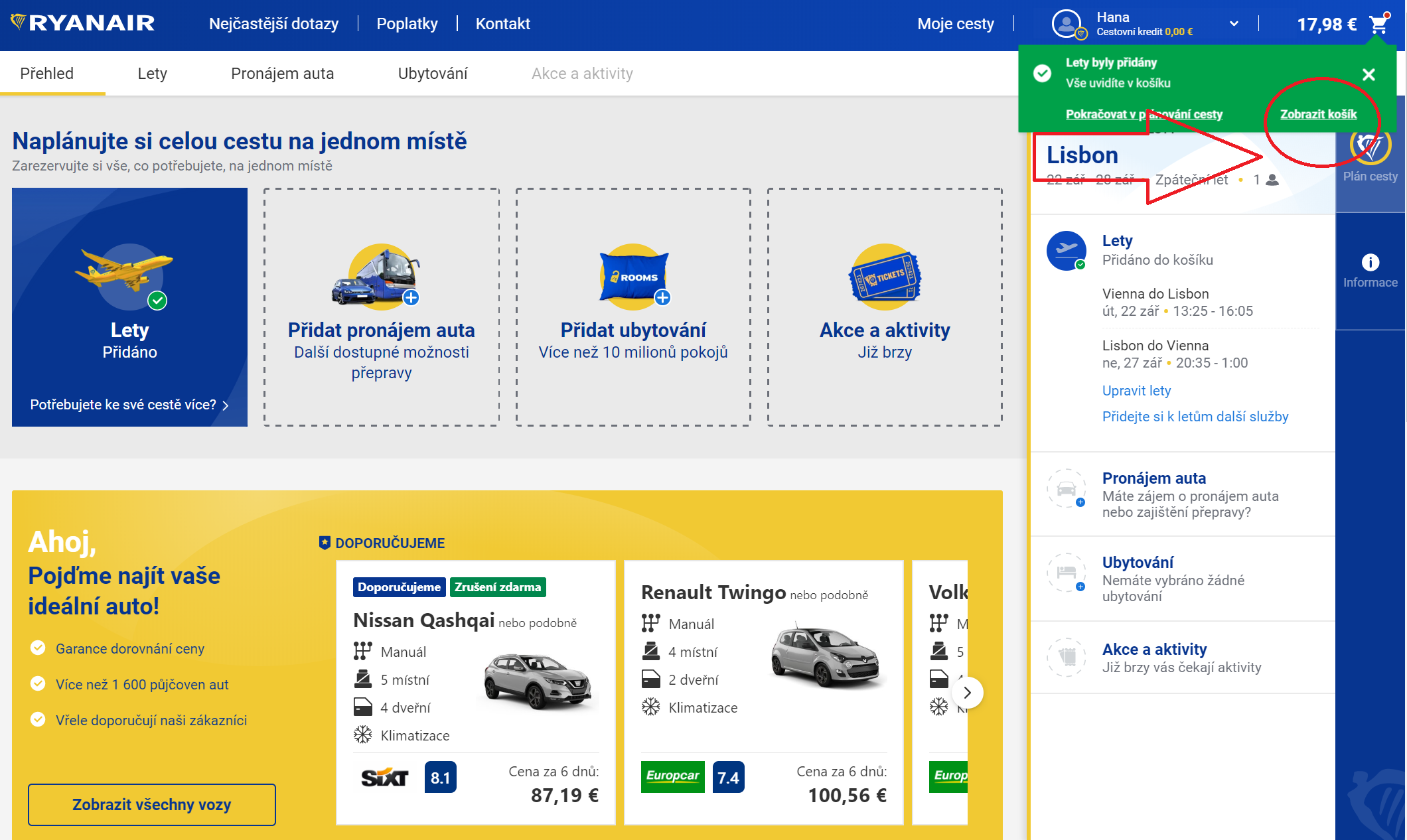Expand the Hana account dropdown arrow
Image resolution: width=1407 pixels, height=840 pixels.
(1234, 24)
